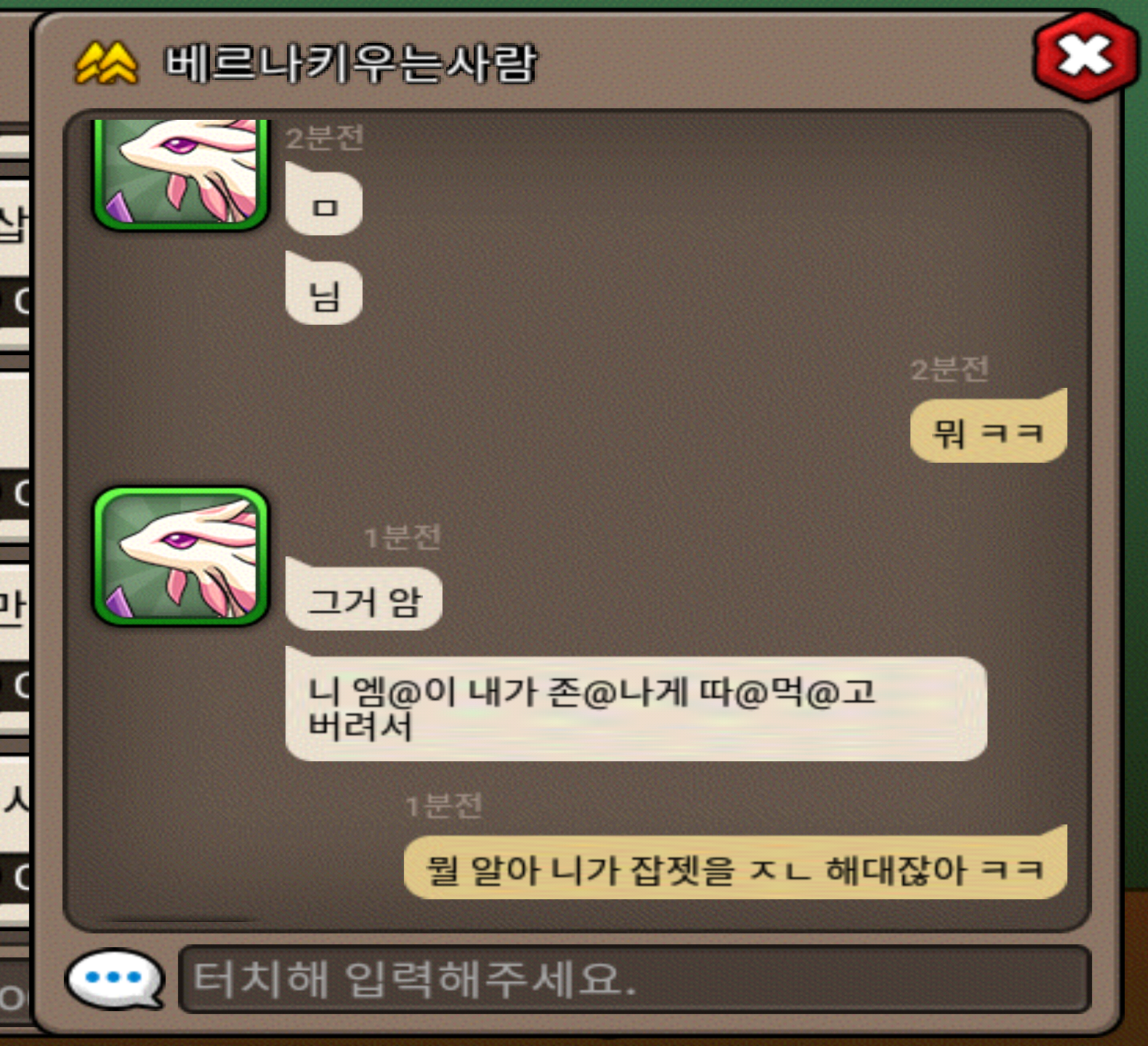Tap the sent "뭐 ㅋㅋ" message bubble

pos(988,426)
